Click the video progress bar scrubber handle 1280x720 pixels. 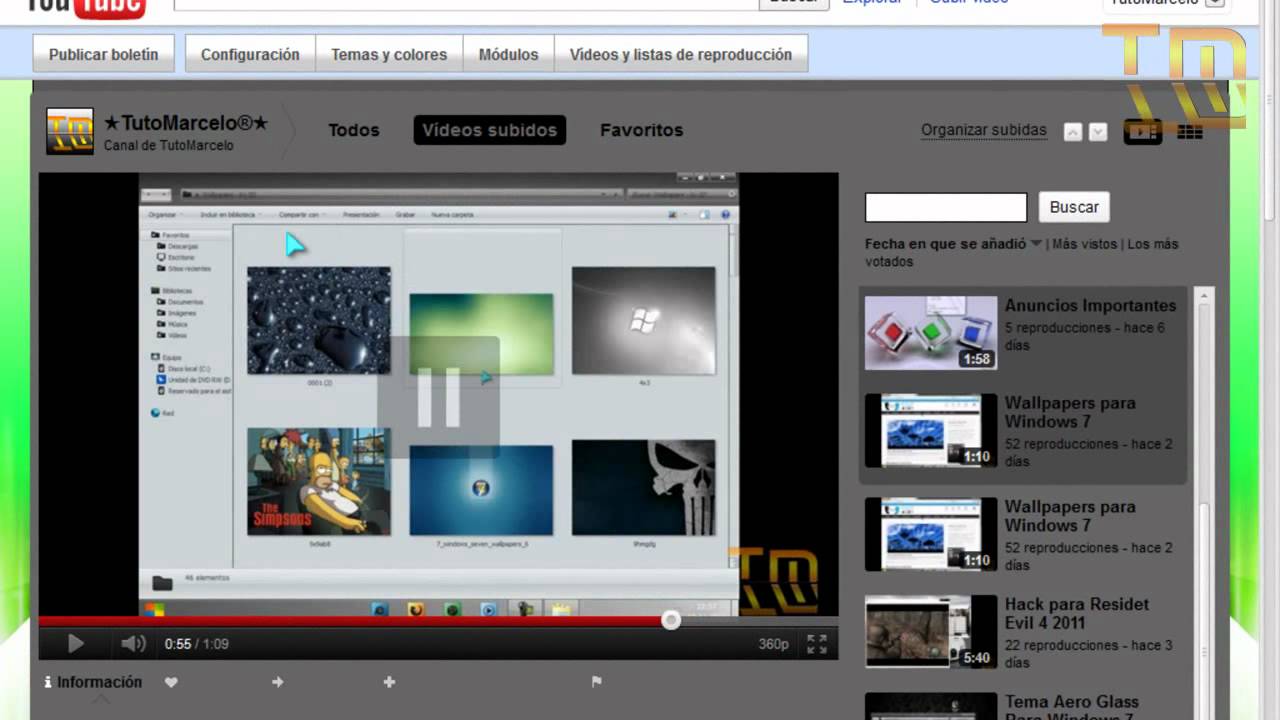pyautogui.click(x=671, y=620)
